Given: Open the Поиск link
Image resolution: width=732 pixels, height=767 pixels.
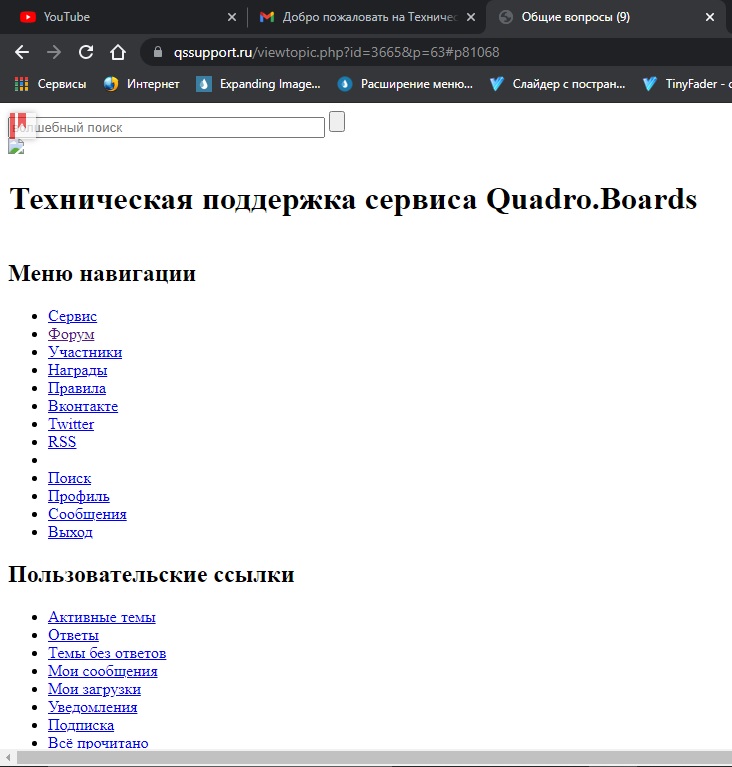Looking at the screenshot, I should [x=69, y=478].
